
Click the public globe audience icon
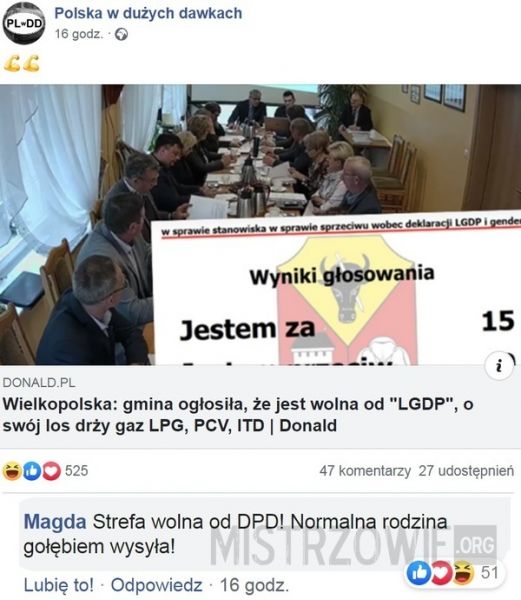121,34
